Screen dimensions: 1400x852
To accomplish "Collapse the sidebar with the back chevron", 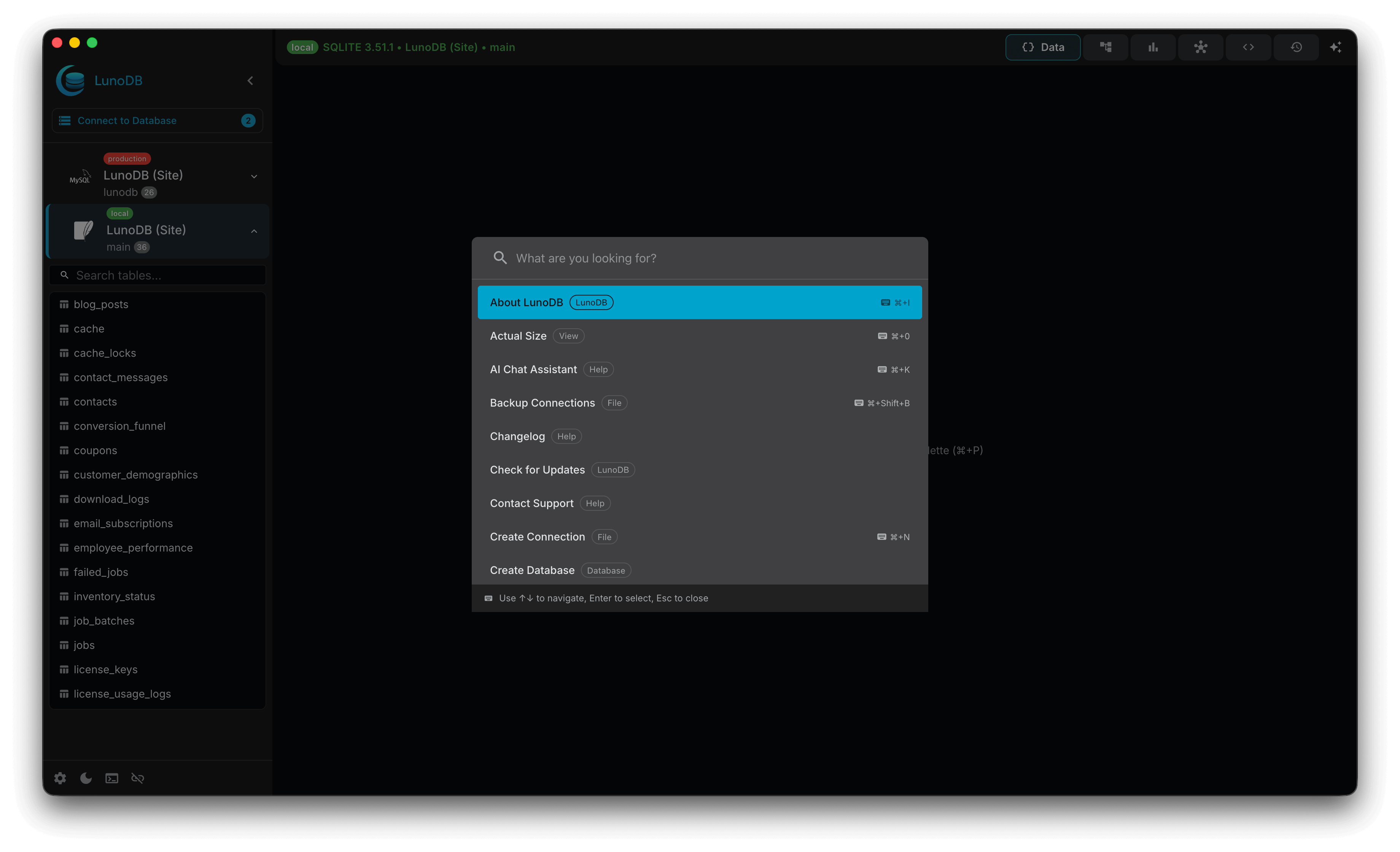I will 250,80.
